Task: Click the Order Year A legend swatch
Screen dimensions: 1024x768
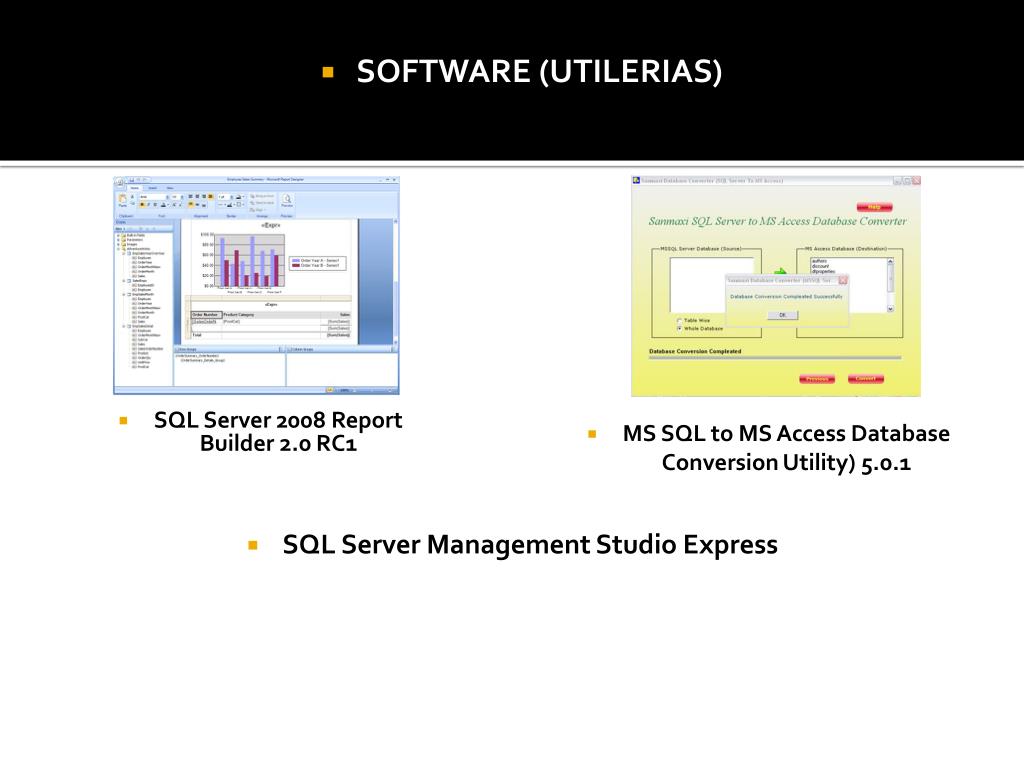Action: pyautogui.click(x=296, y=260)
